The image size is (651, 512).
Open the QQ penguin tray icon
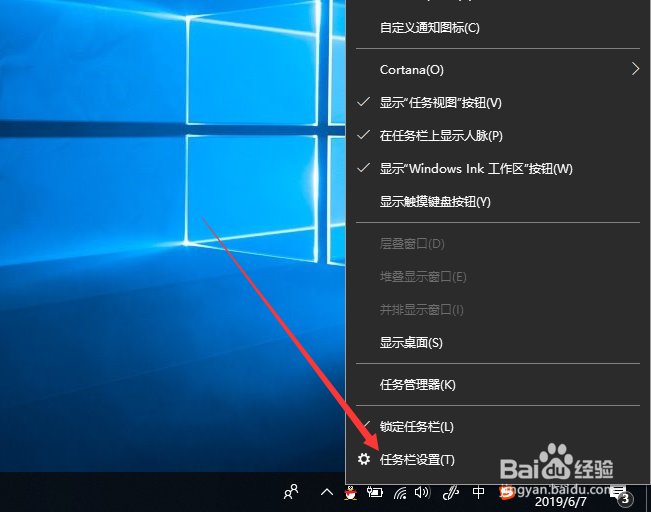pos(351,493)
